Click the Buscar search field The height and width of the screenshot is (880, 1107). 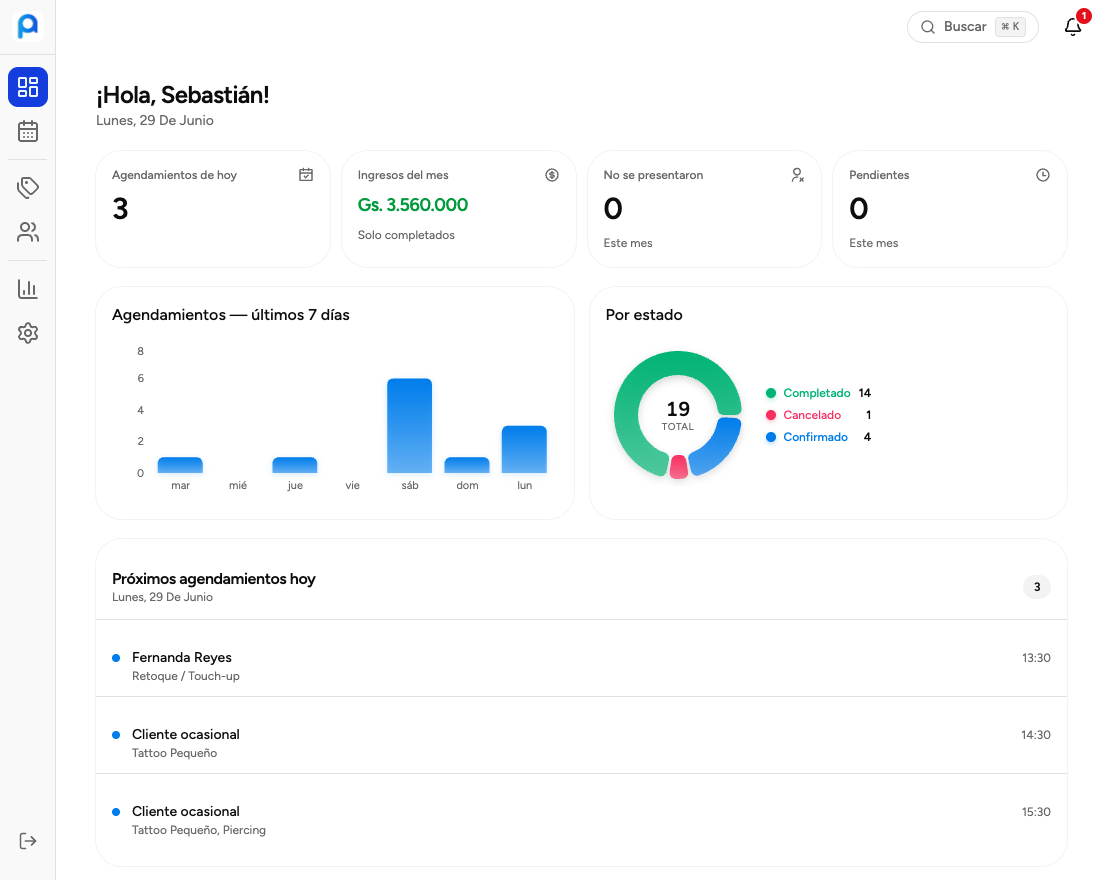tap(972, 27)
